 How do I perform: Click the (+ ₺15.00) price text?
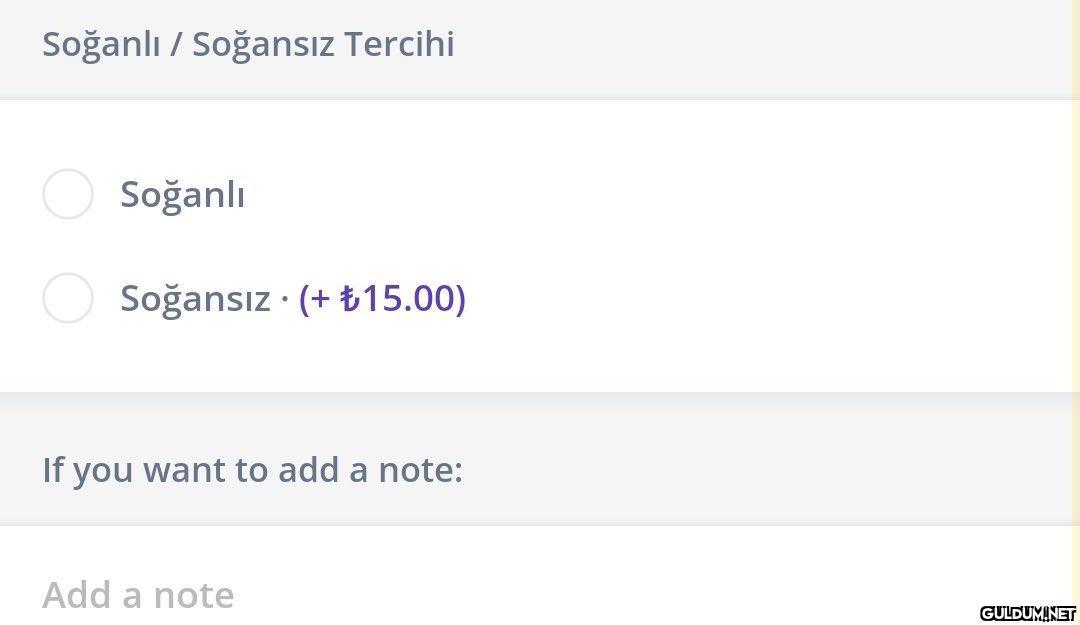[382, 298]
